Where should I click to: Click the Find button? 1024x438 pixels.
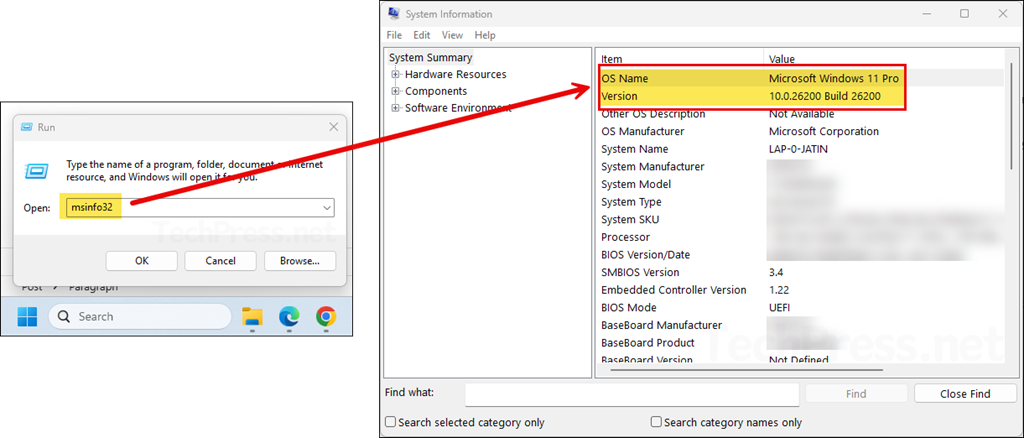click(856, 394)
